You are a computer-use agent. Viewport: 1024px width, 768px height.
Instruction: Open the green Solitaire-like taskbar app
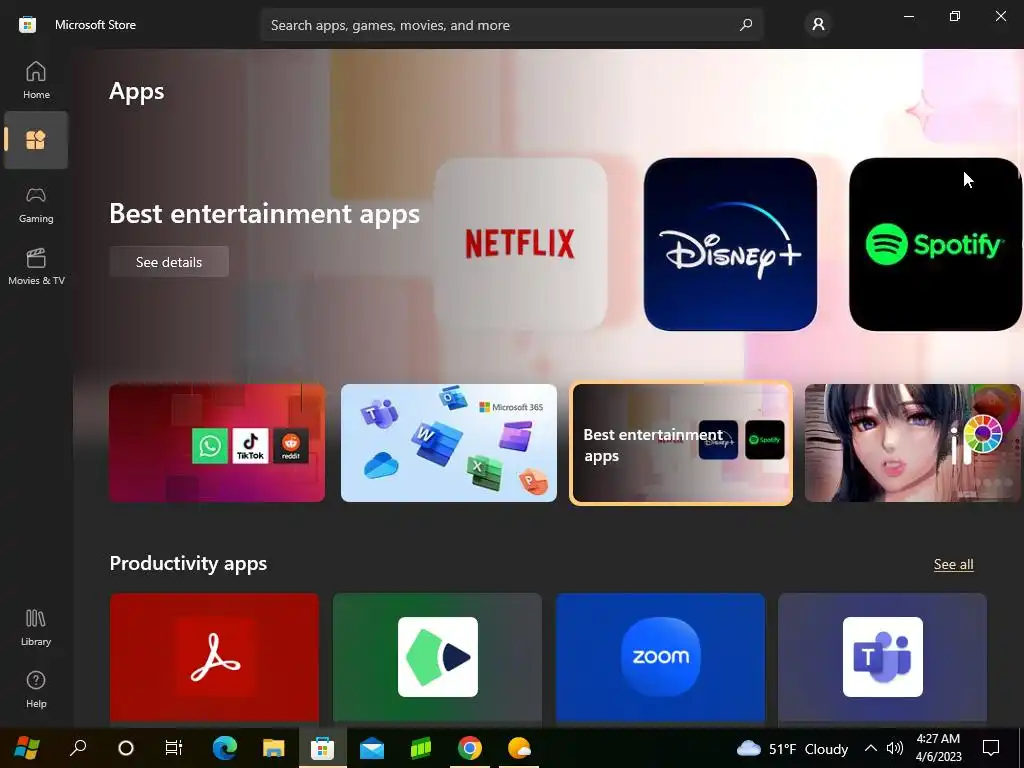click(421, 748)
